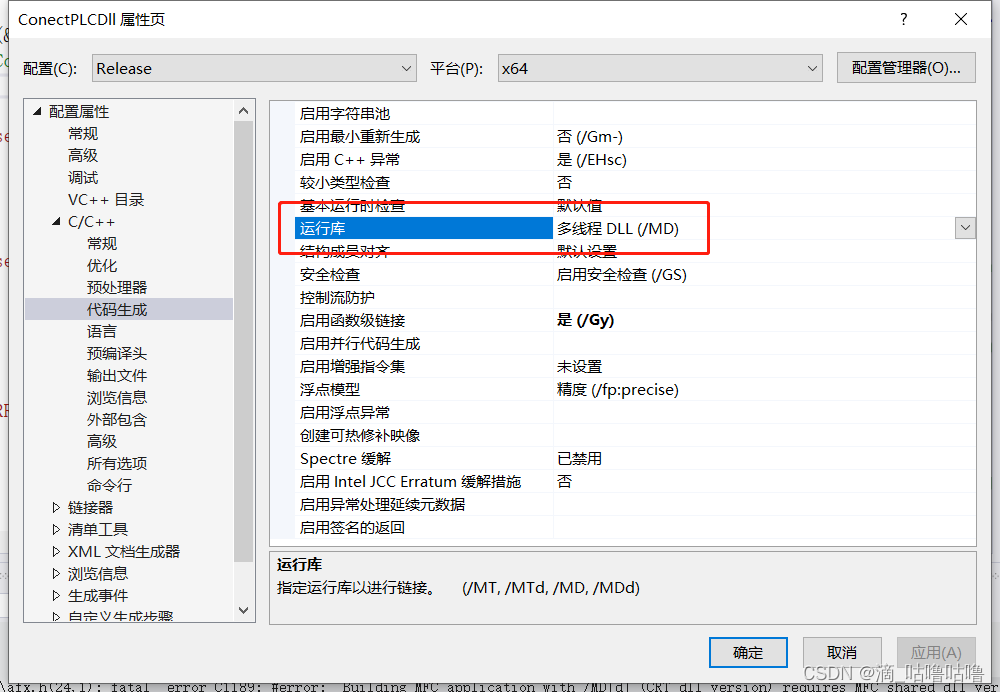Screen dimensions: 1000x692
Task: Select the 优化 tree item
Action: click(102, 266)
